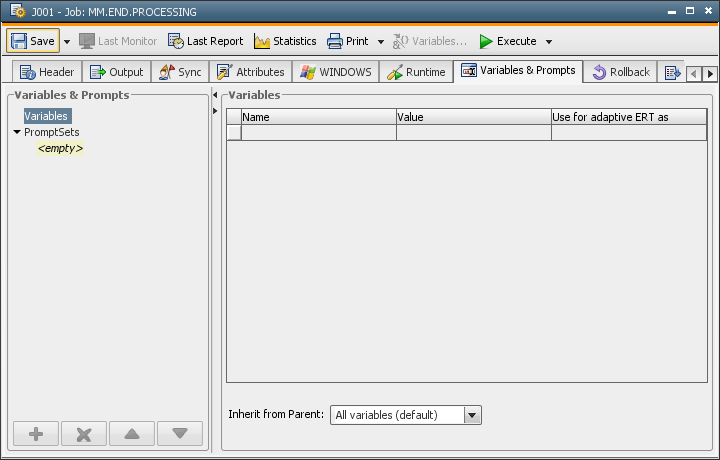Image resolution: width=720 pixels, height=460 pixels.
Task: Switch to the Output tab
Action: point(117,72)
